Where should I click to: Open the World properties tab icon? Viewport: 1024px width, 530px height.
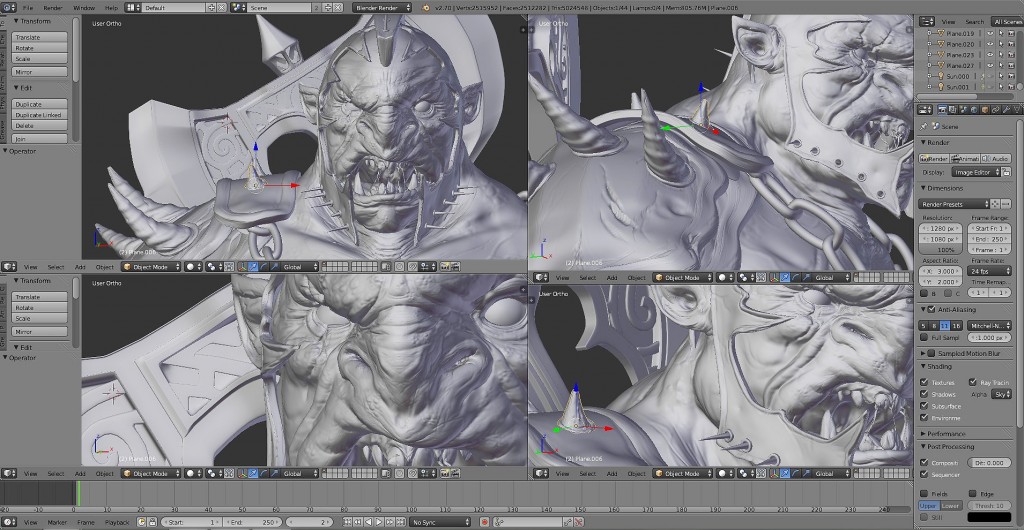975,110
